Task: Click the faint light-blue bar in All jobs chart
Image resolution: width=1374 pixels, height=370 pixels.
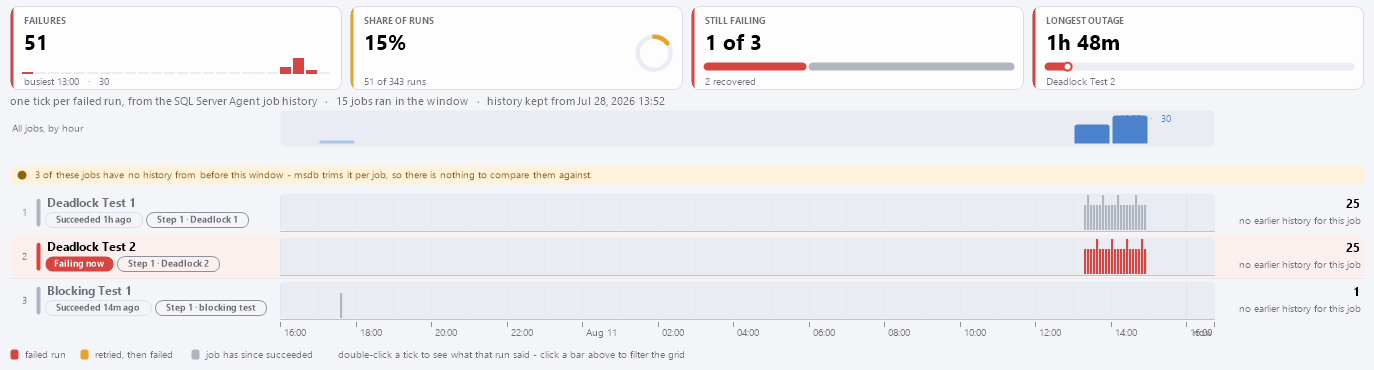Action: (337, 142)
